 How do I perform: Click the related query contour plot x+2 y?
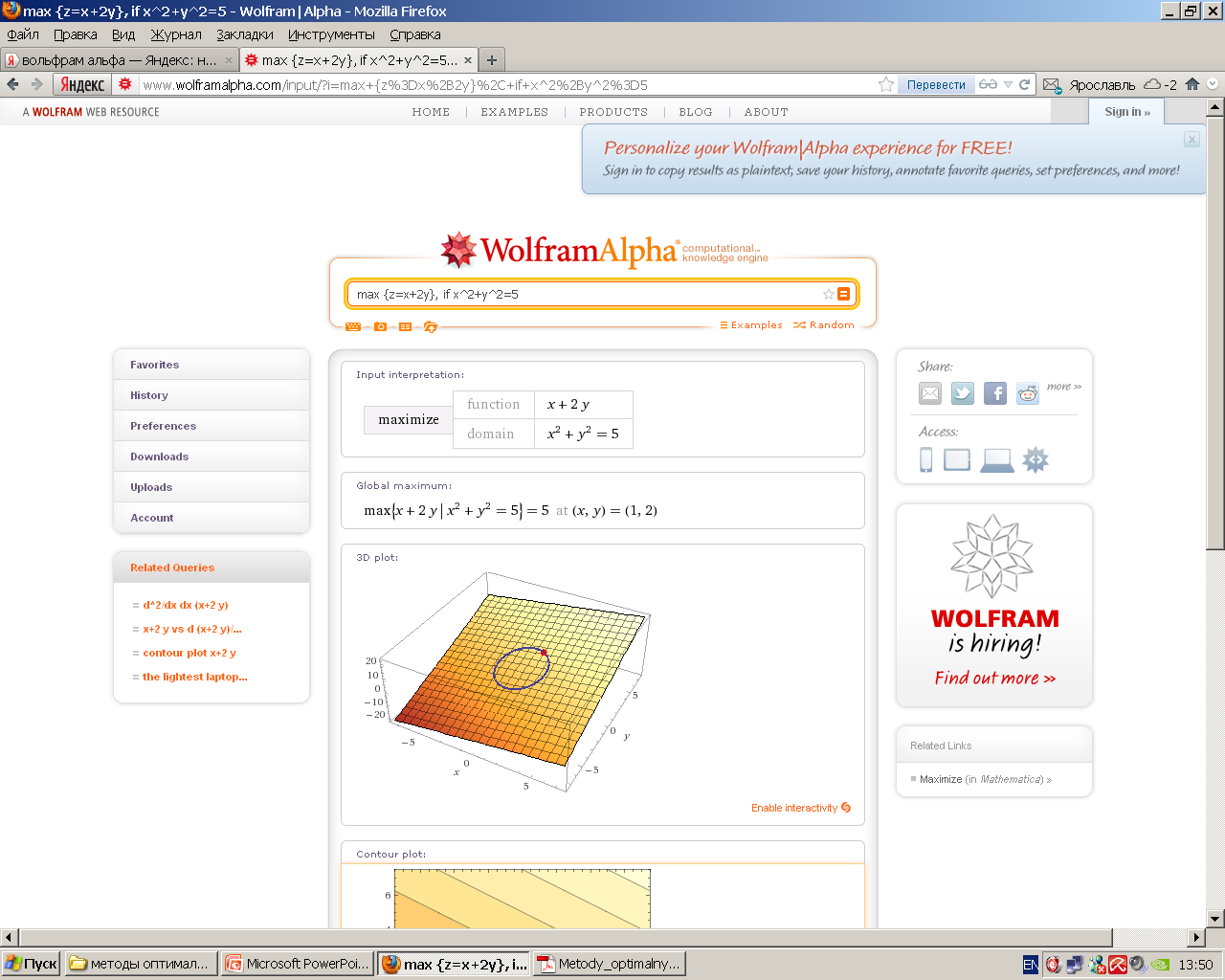189,653
